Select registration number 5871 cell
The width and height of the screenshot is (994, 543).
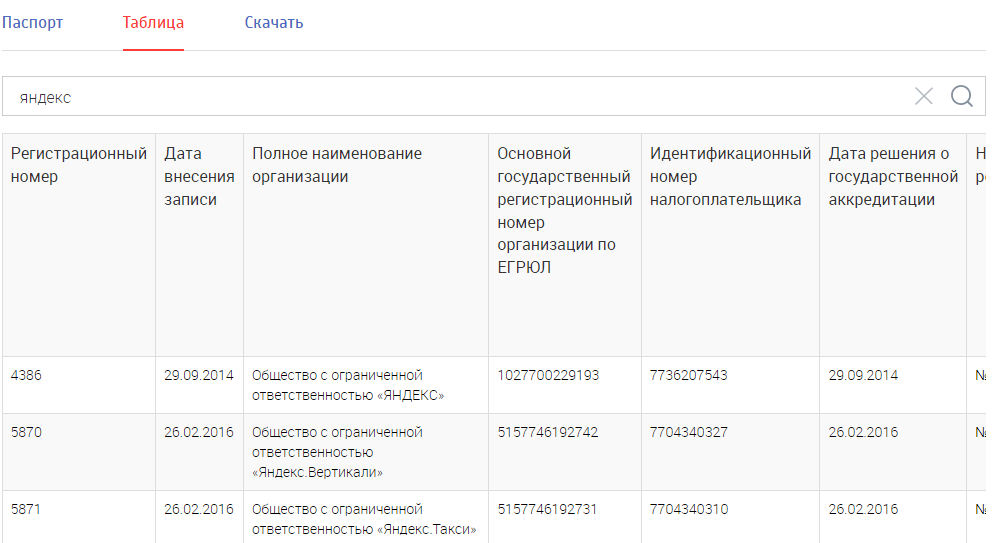pyautogui.click(x=79, y=517)
